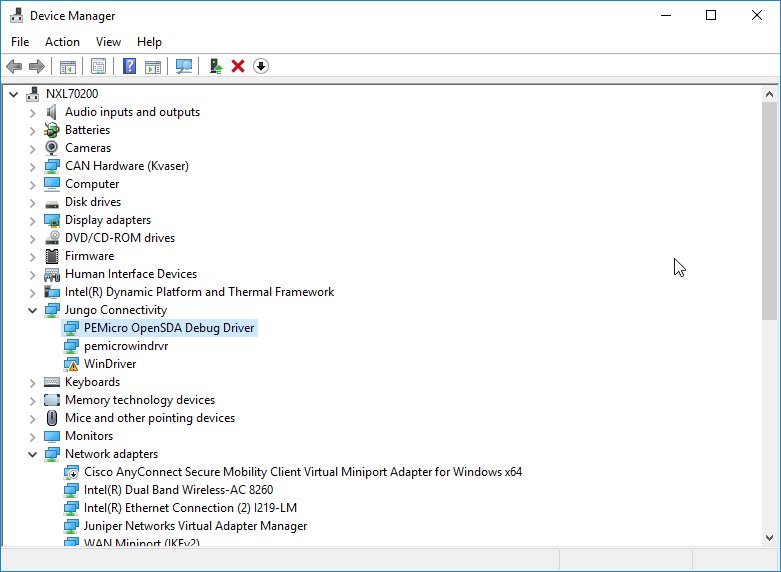
Task: Toggle the console tree pane icon
Action: click(68, 66)
